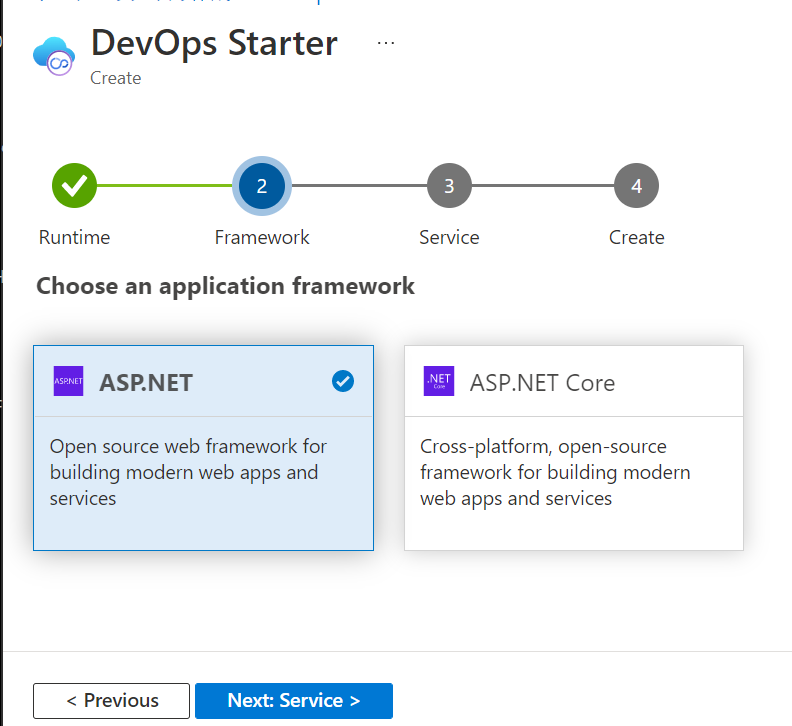Click the 'Cross-platform, open-source' description
This screenshot has height=726, width=792.
coord(555,472)
